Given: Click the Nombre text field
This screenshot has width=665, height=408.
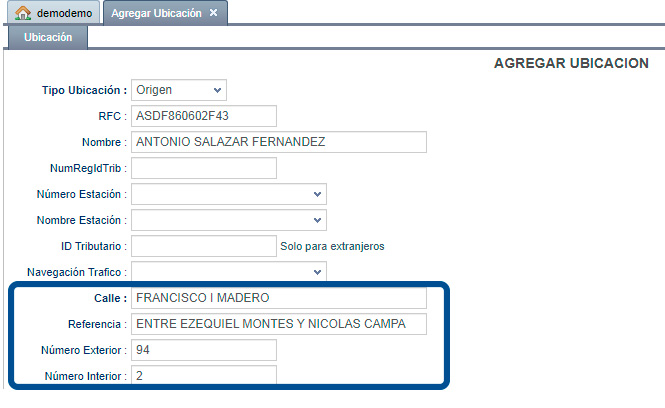Looking at the screenshot, I should pyautogui.click(x=279, y=142).
